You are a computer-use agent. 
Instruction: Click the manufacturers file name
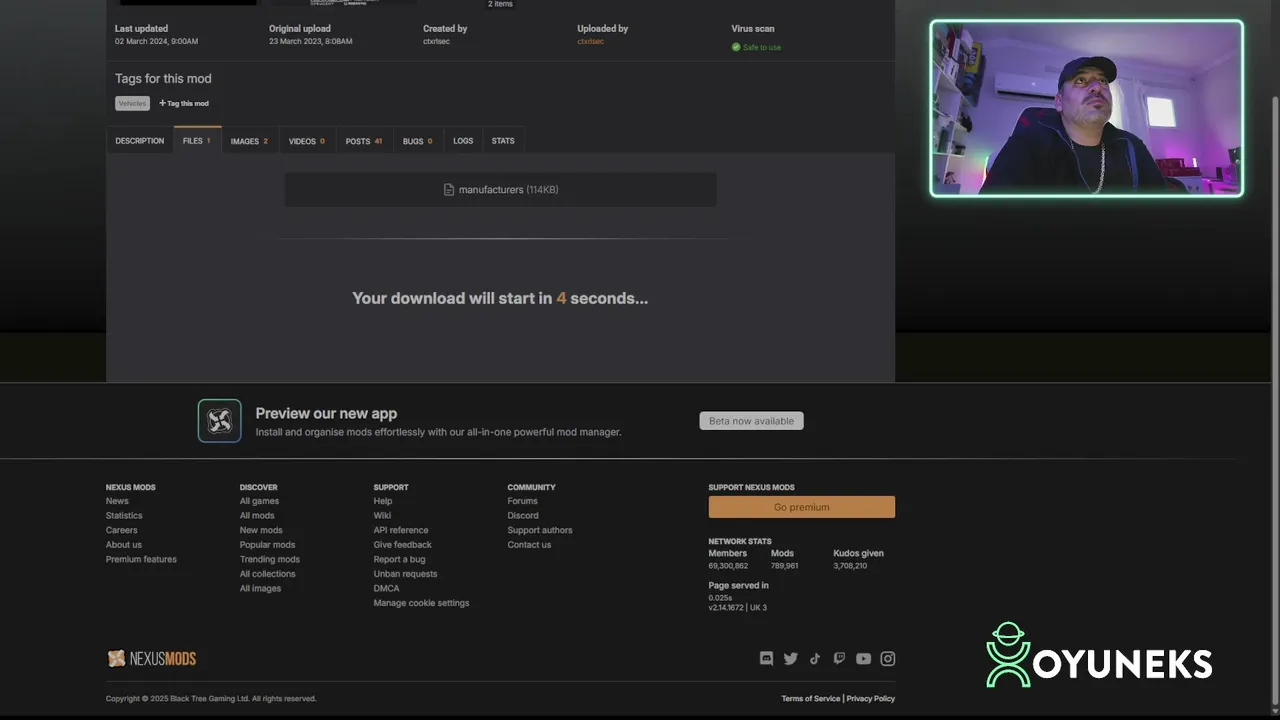coord(491,190)
